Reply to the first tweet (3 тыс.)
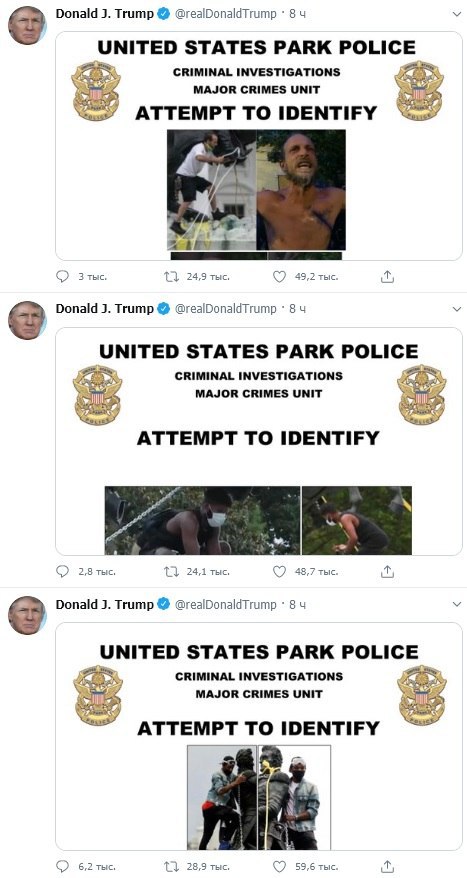 (63, 277)
